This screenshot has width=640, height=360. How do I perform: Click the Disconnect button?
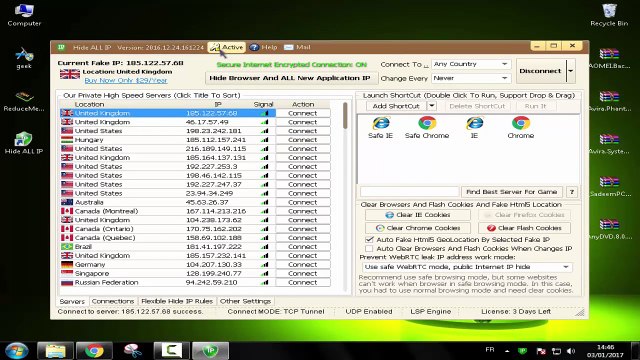[x=540, y=71]
